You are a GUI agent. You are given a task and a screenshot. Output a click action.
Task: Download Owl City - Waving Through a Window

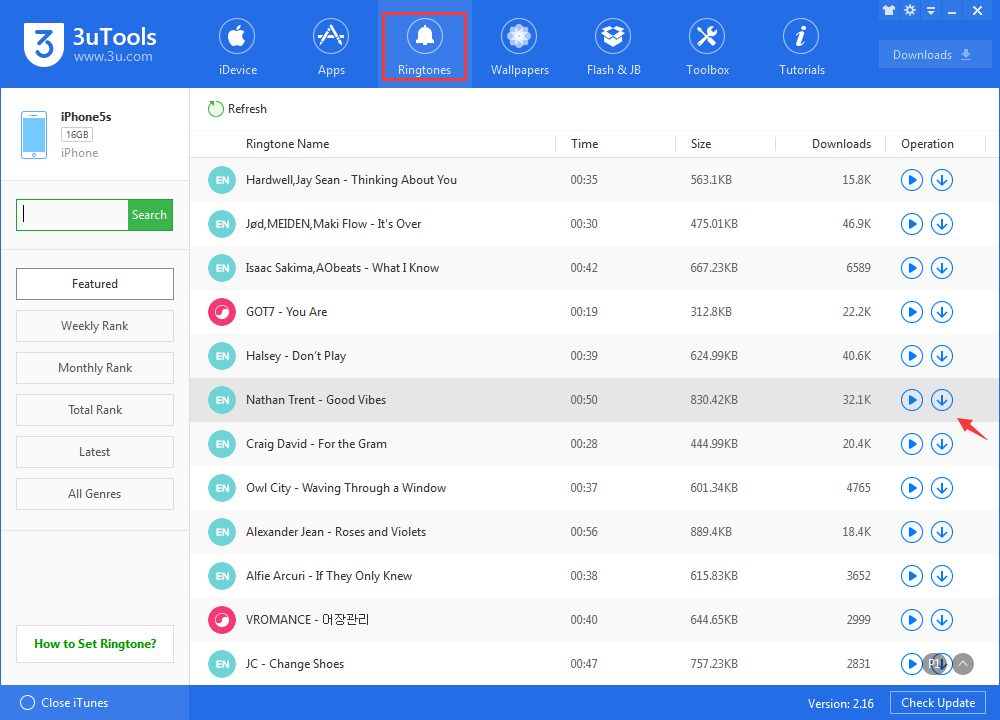click(942, 488)
